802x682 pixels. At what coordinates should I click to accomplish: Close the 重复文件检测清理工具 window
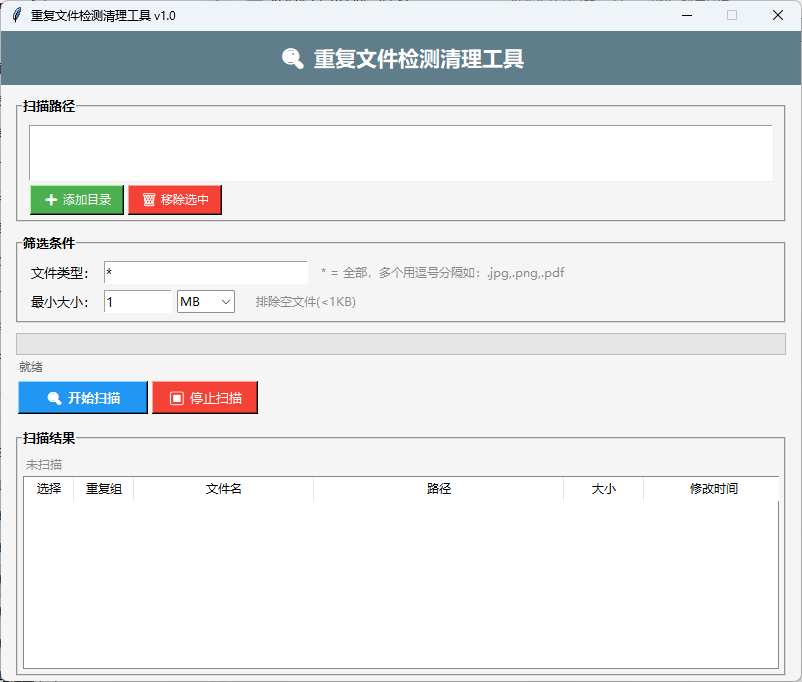(x=777, y=15)
